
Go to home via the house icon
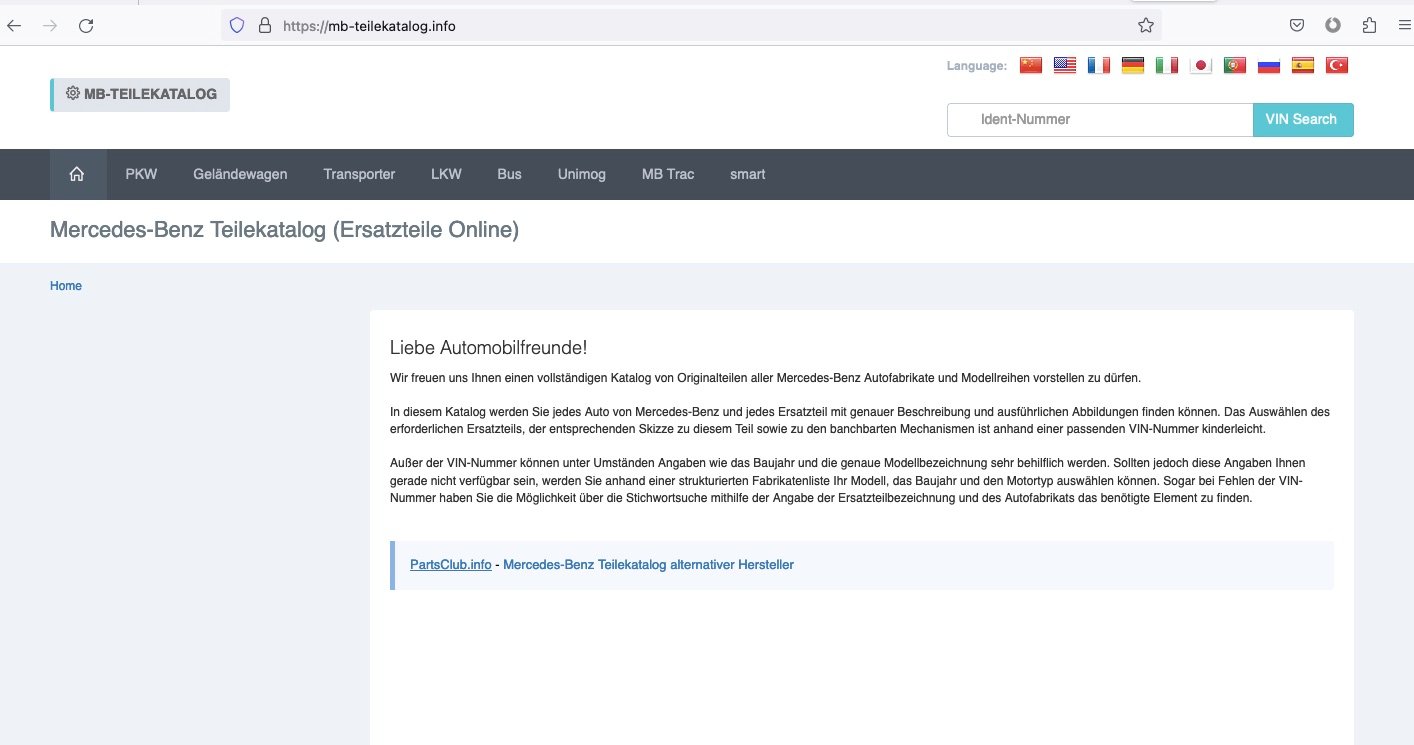coord(76,174)
